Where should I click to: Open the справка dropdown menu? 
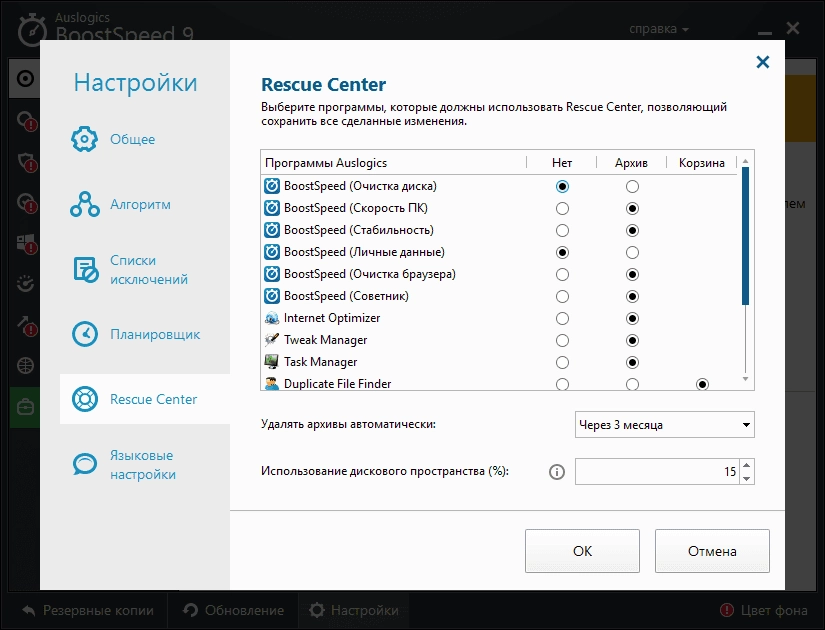point(659,29)
